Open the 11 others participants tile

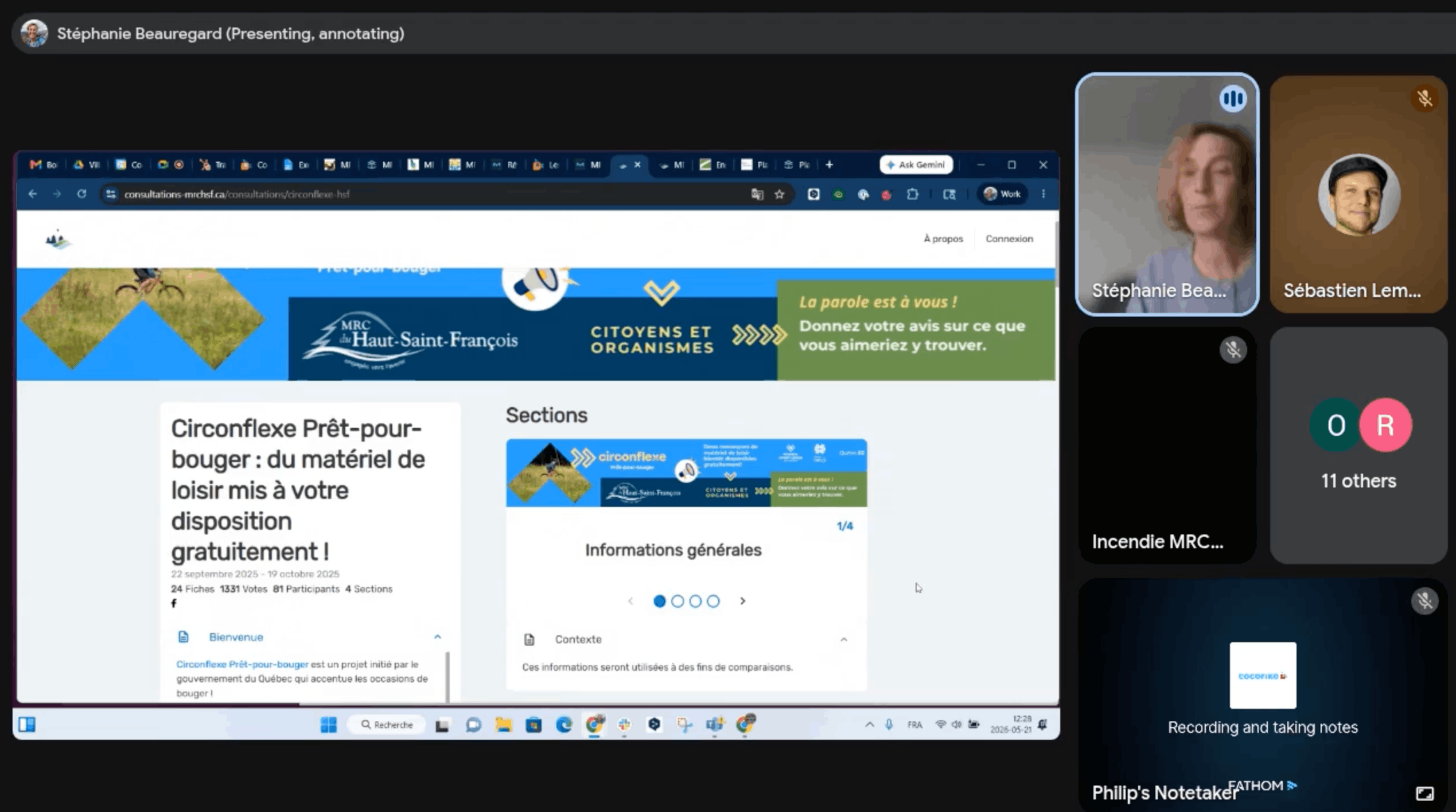point(1358,445)
